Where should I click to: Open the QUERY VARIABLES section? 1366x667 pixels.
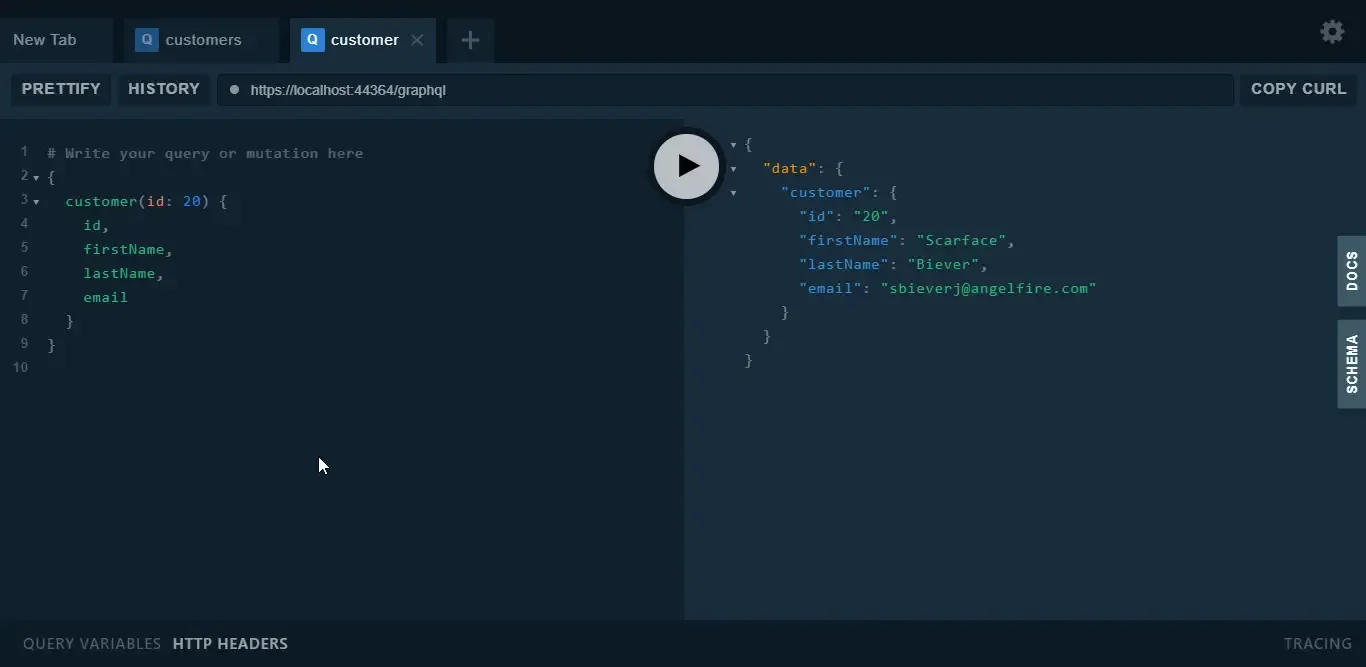91,644
